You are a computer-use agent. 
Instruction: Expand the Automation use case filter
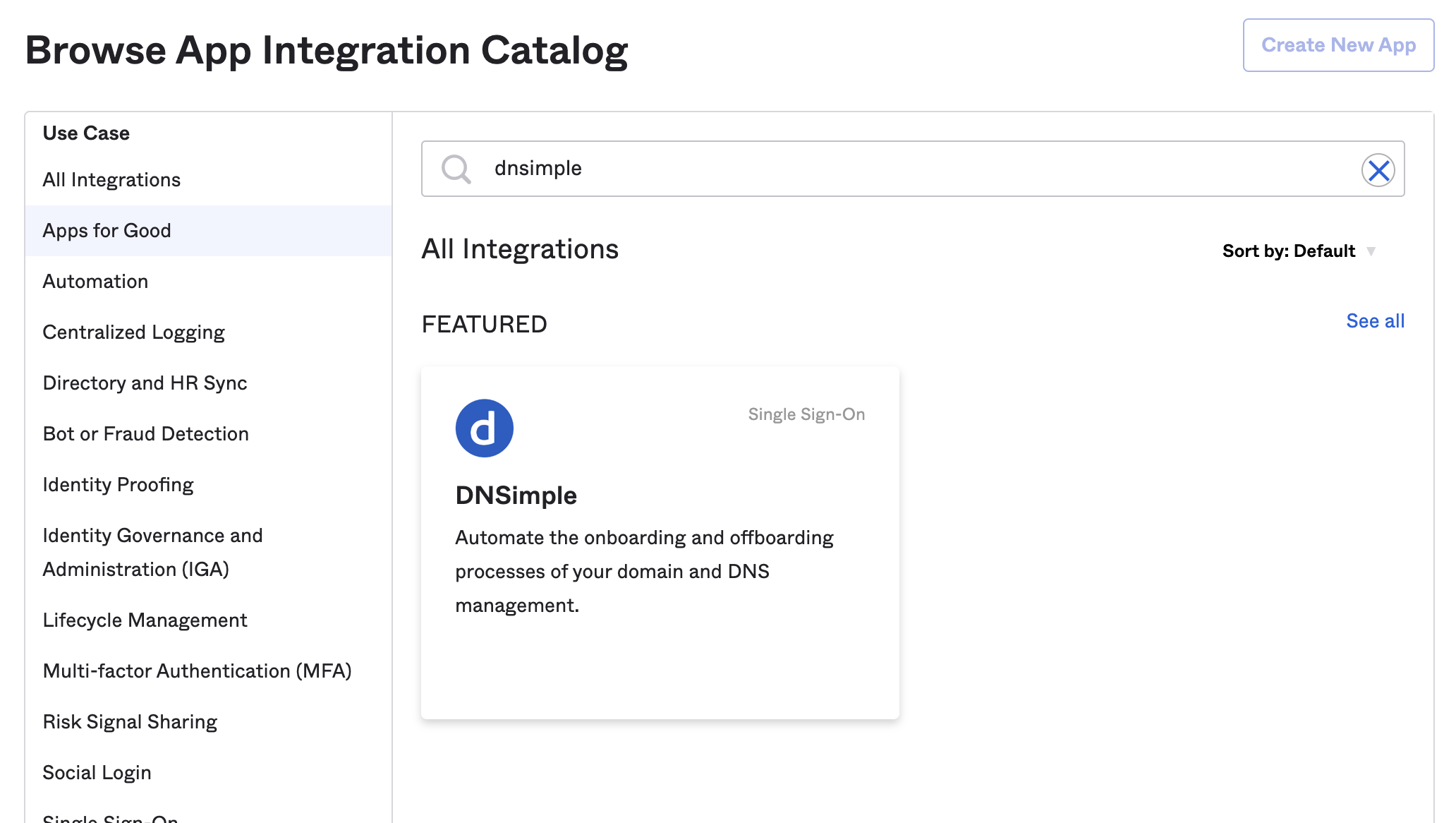[95, 281]
